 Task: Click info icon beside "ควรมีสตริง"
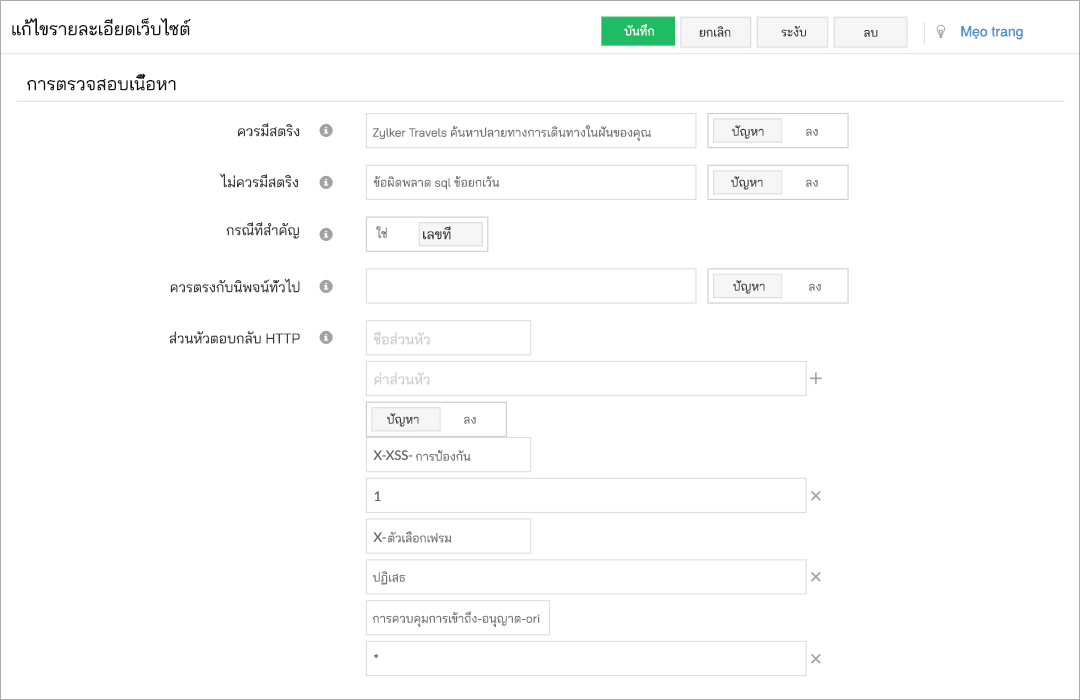click(x=325, y=130)
